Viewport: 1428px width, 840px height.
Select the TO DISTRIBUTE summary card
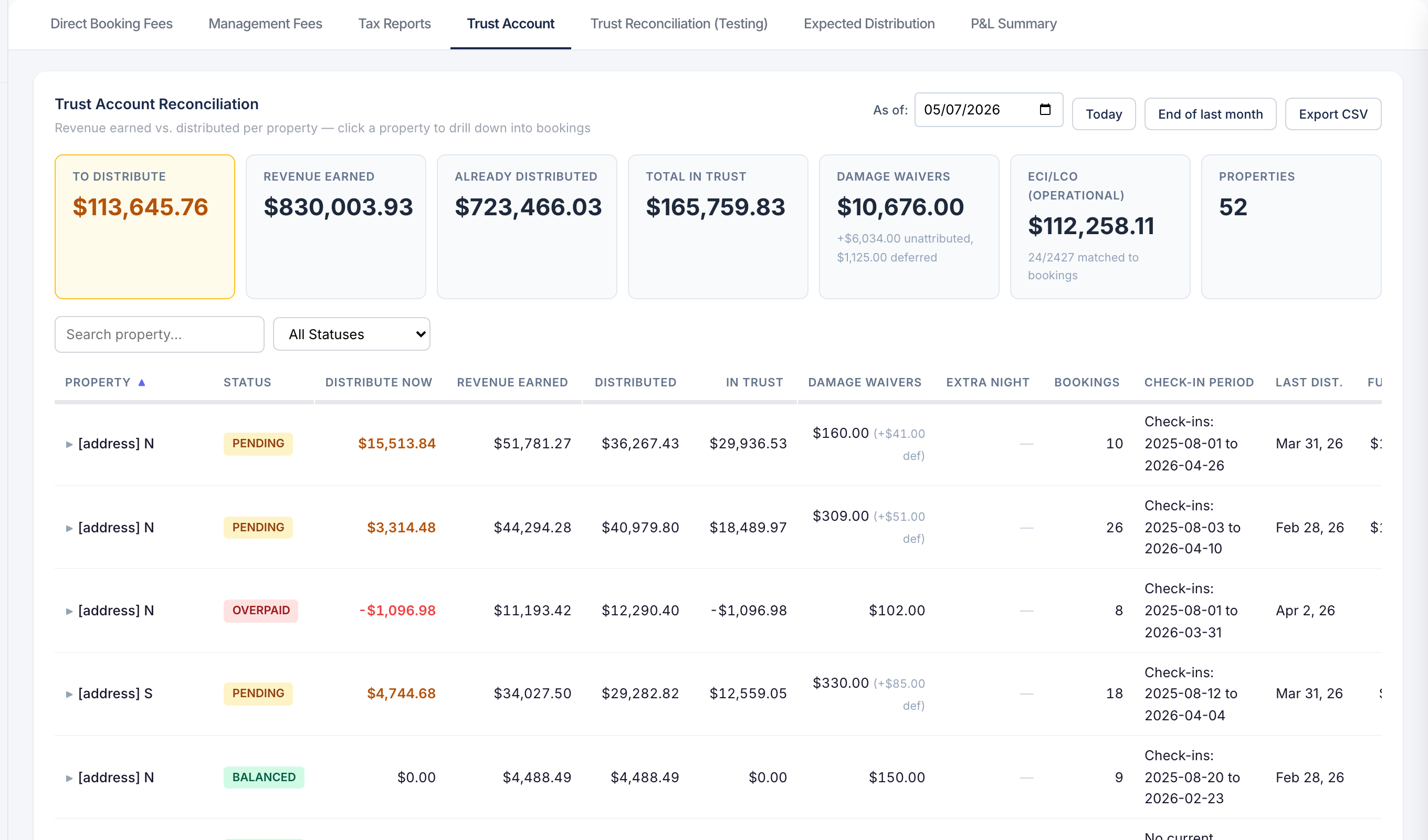(x=145, y=227)
